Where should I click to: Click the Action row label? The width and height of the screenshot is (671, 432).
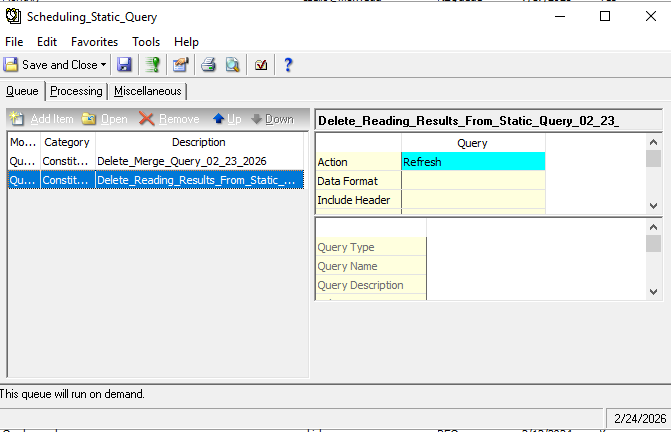coord(359,162)
